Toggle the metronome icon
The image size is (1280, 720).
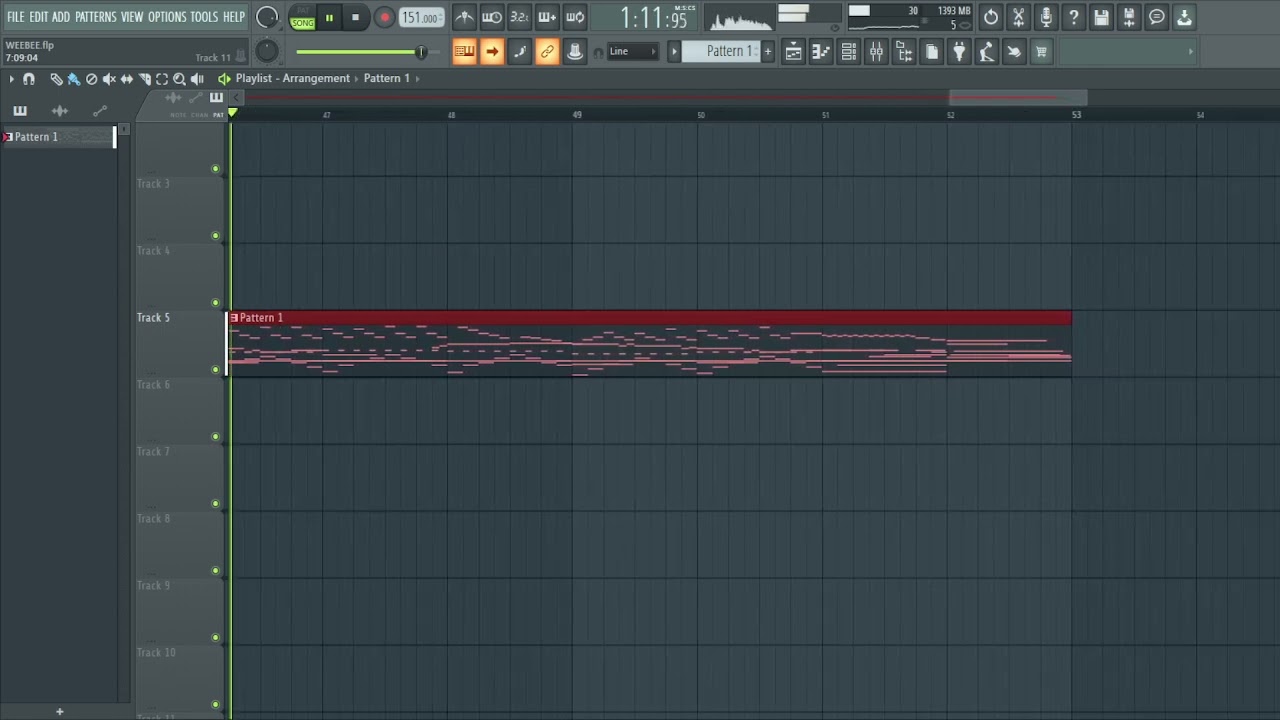464,17
